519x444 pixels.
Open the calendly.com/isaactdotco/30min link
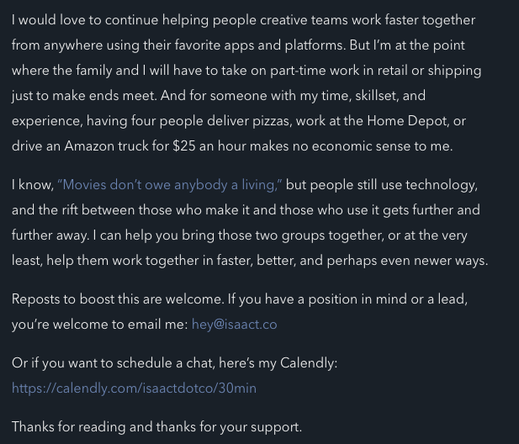pos(134,388)
